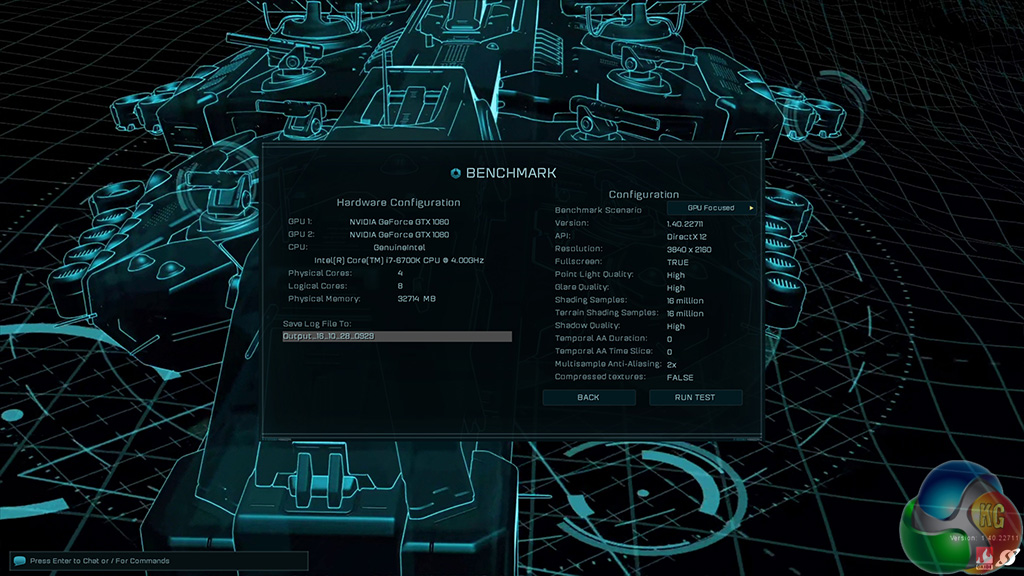The width and height of the screenshot is (1024, 576).
Task: Click the Glare Quality High value
Action: (675, 288)
